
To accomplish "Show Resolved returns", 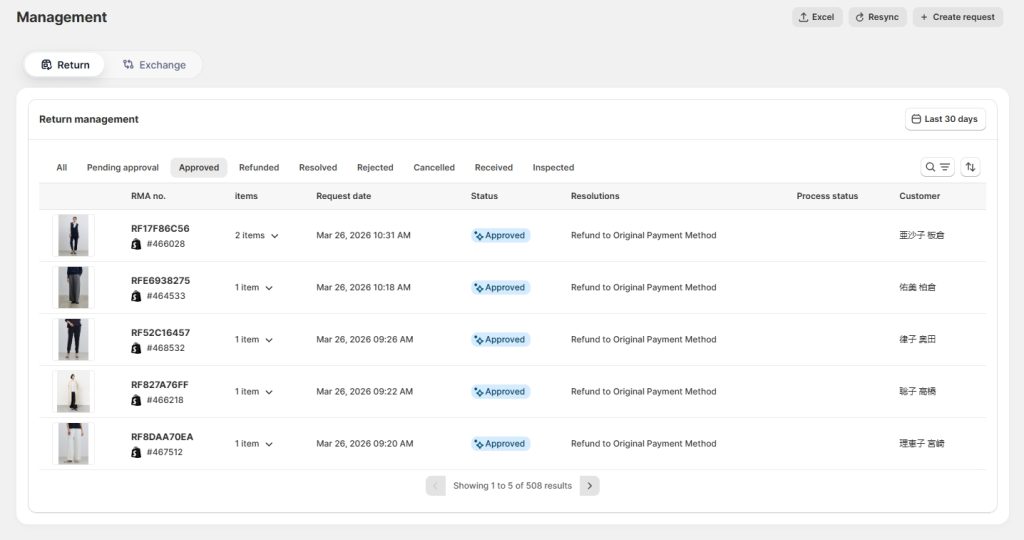I will tap(318, 168).
